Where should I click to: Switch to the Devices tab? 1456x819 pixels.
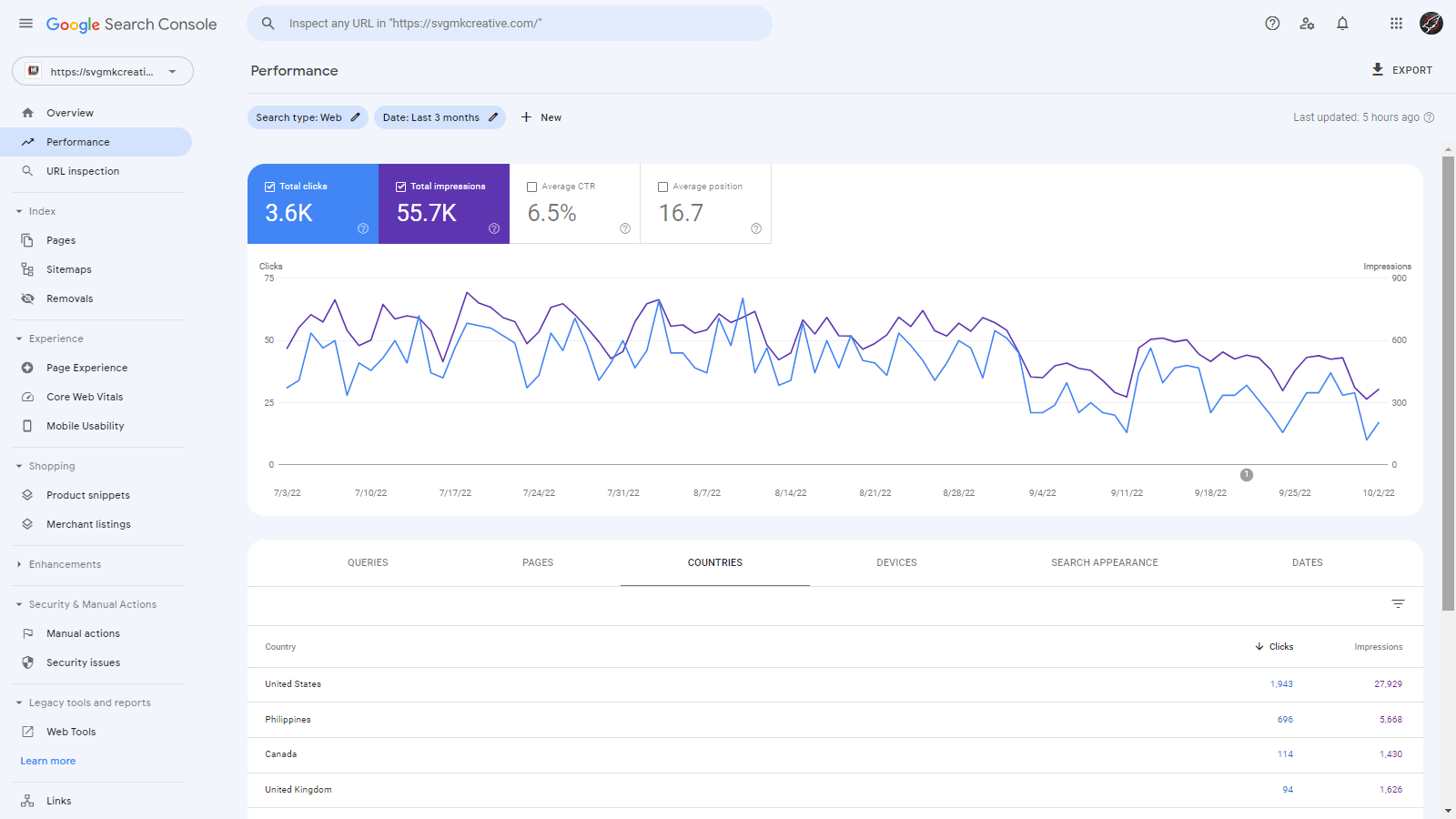pyautogui.click(x=896, y=562)
